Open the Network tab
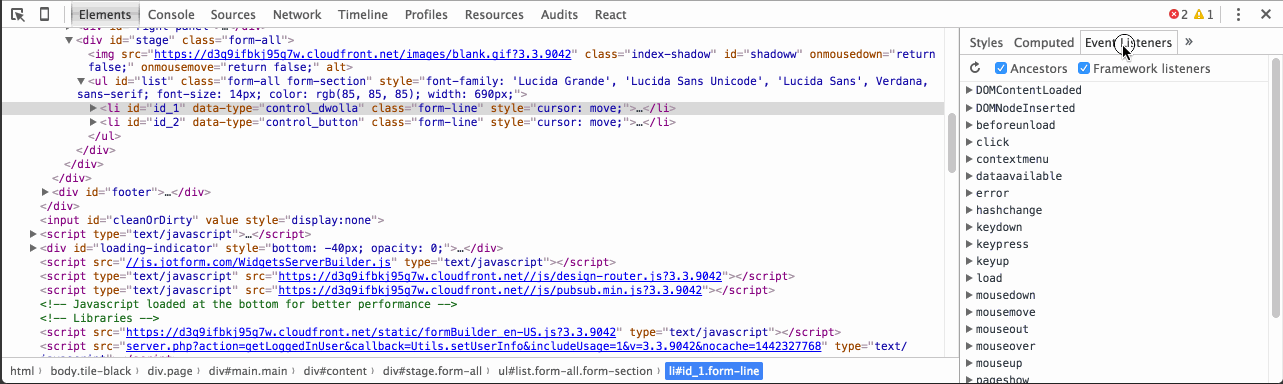The height and width of the screenshot is (384, 1283). [x=297, y=15]
